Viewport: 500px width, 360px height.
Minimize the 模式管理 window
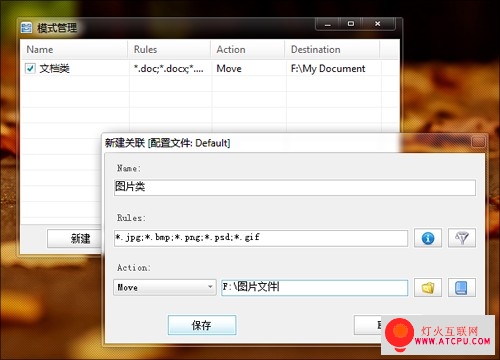[x=327, y=24]
